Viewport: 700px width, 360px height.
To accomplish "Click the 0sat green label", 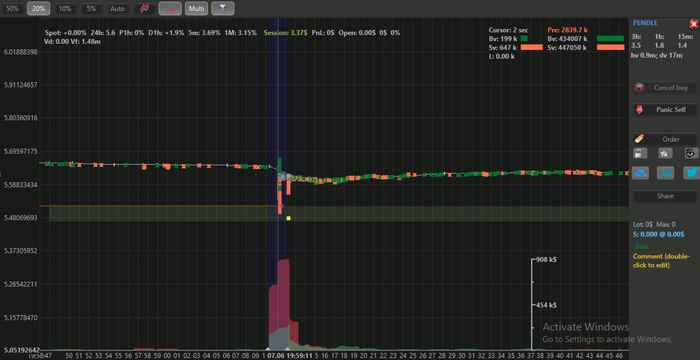I will (x=642, y=247).
